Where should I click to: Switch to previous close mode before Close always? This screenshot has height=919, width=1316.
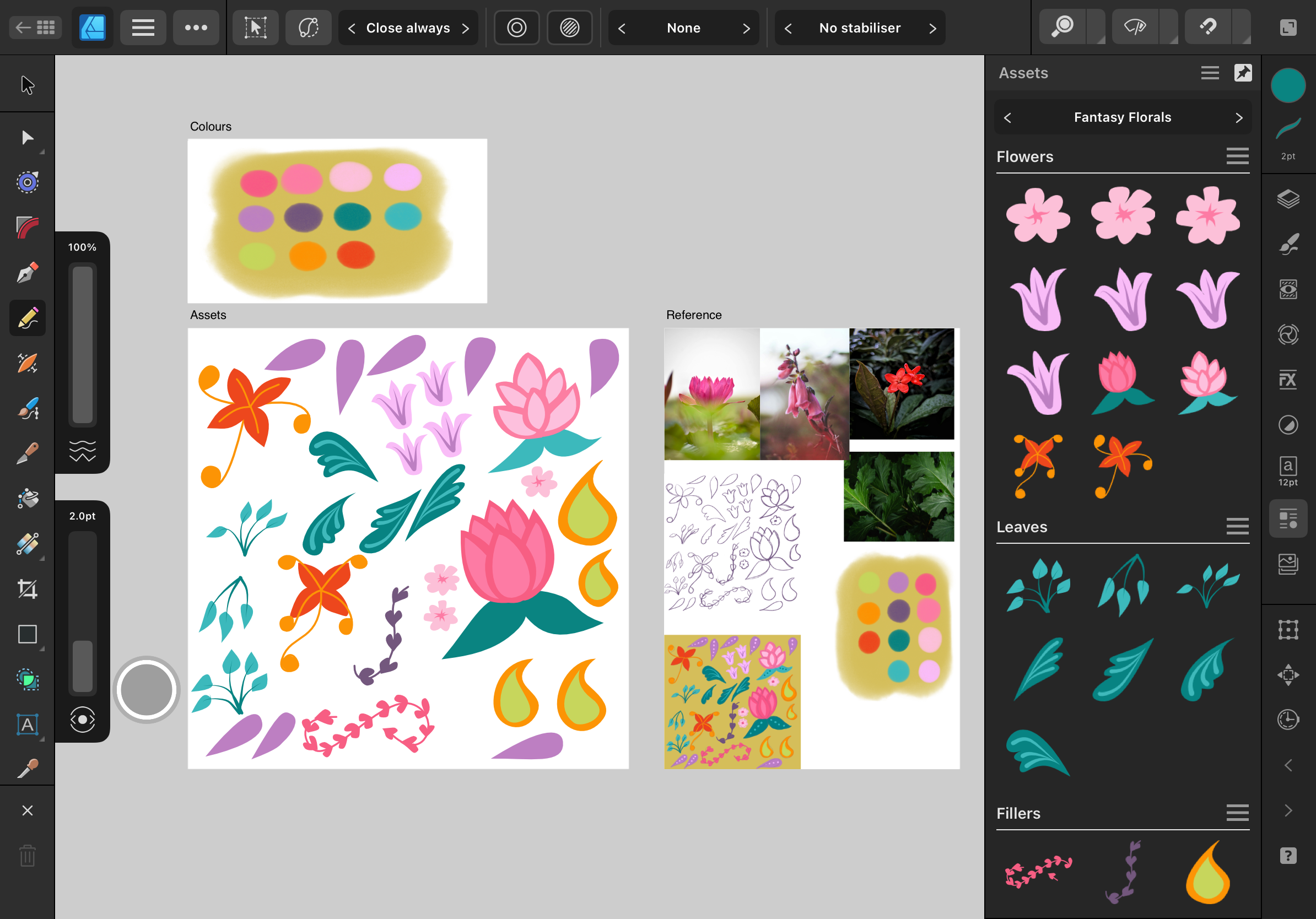pos(352,28)
